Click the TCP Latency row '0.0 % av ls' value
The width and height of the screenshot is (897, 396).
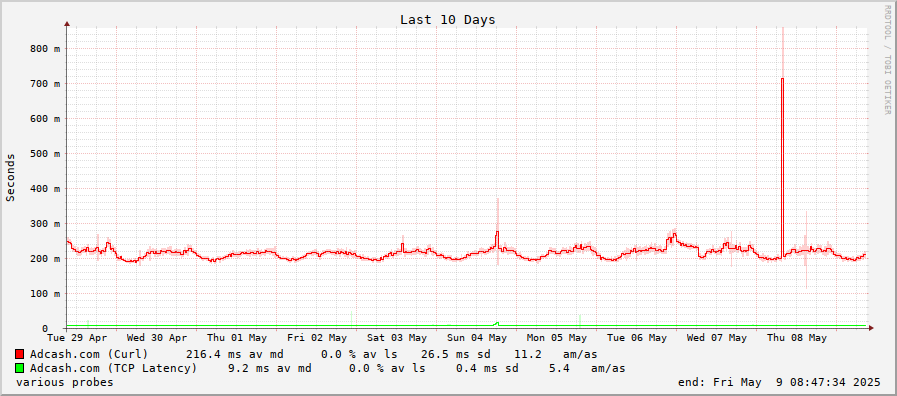coord(387,368)
